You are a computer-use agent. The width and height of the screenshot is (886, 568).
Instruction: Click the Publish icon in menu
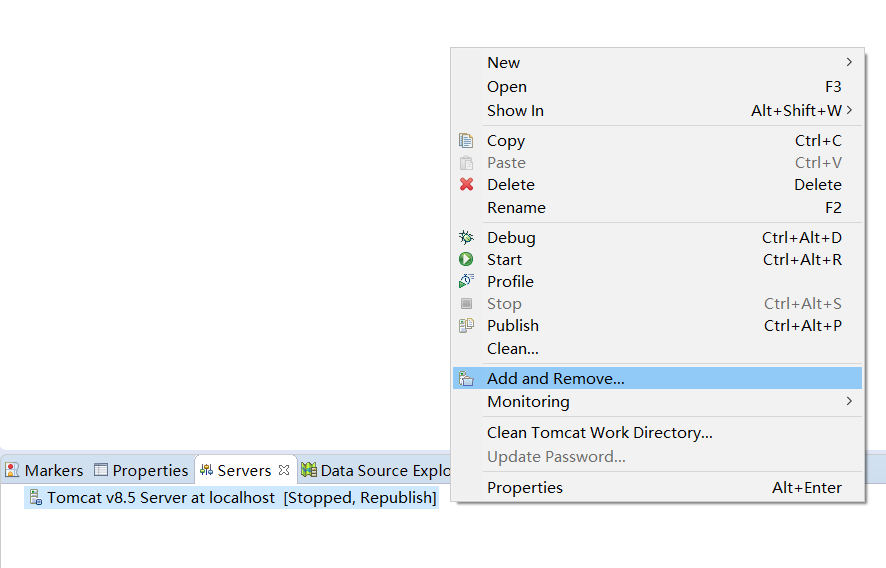(x=466, y=326)
